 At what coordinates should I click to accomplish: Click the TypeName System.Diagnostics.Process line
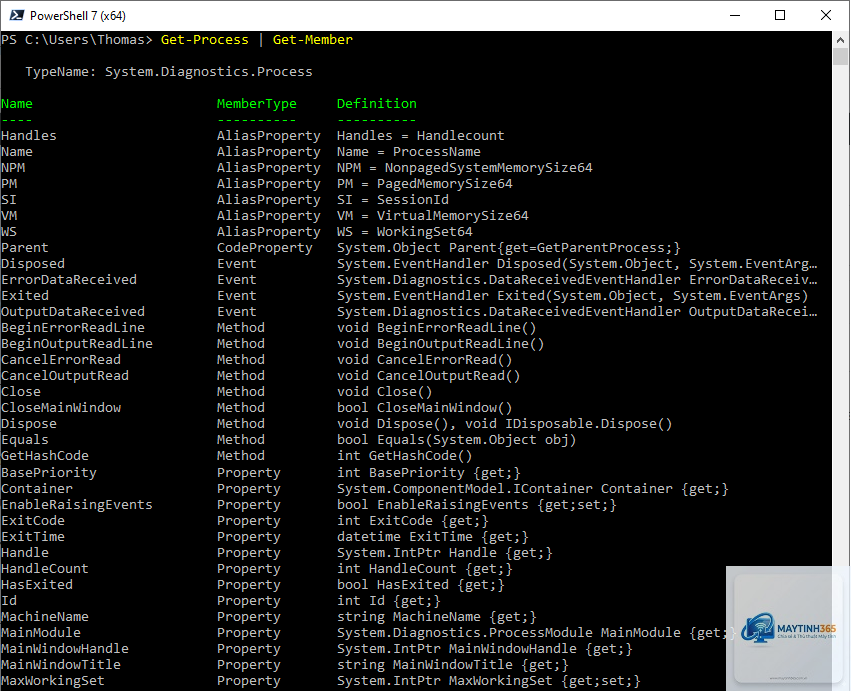[x=169, y=72]
